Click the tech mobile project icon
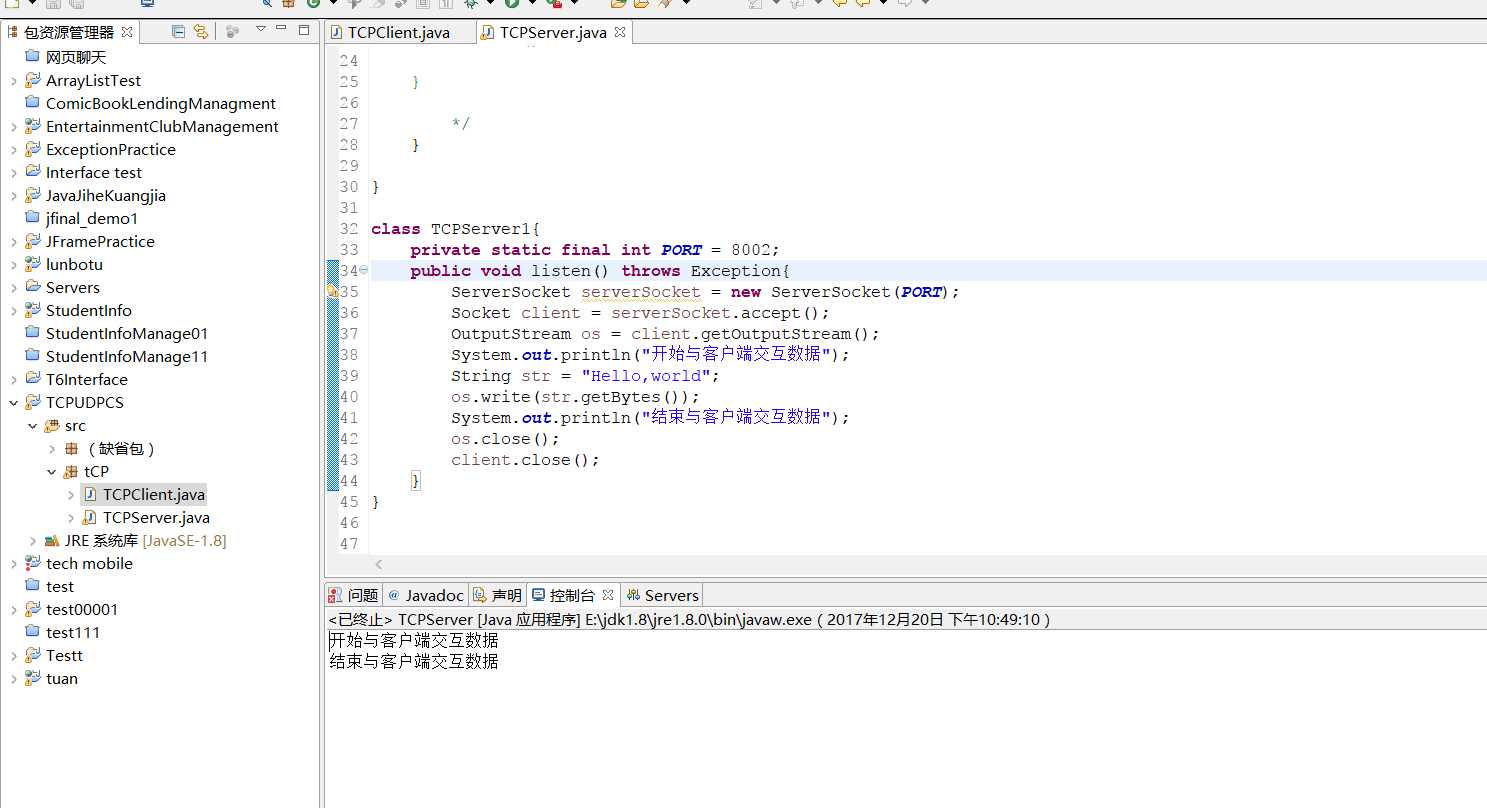Screen dimensions: 1487x808 click(33, 563)
